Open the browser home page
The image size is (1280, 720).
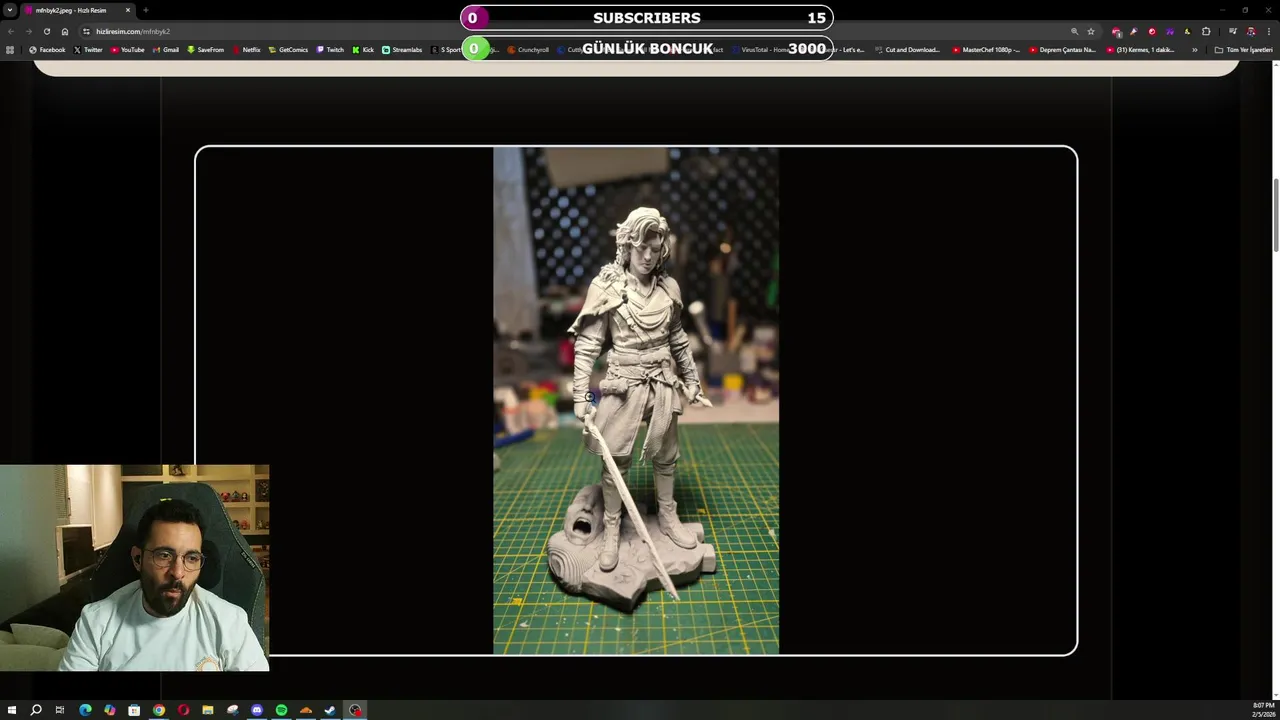[65, 31]
